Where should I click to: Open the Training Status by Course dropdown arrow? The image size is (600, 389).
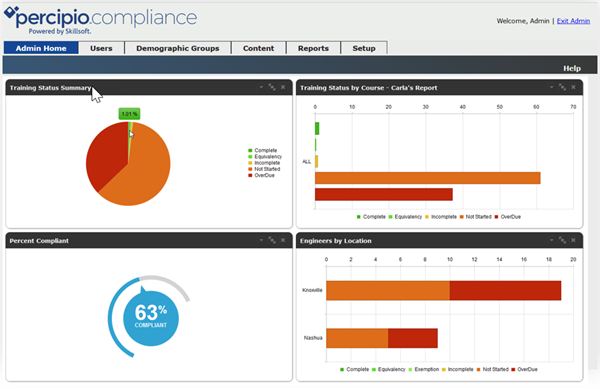(x=551, y=87)
